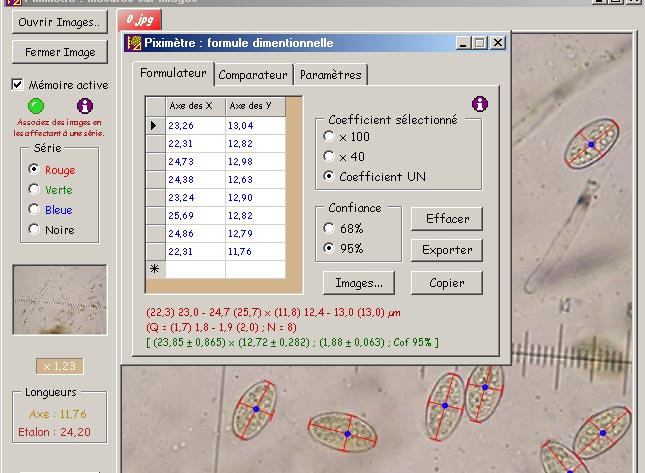
Task: Click the Etalon : 24,20 length value
Action: [54, 432]
